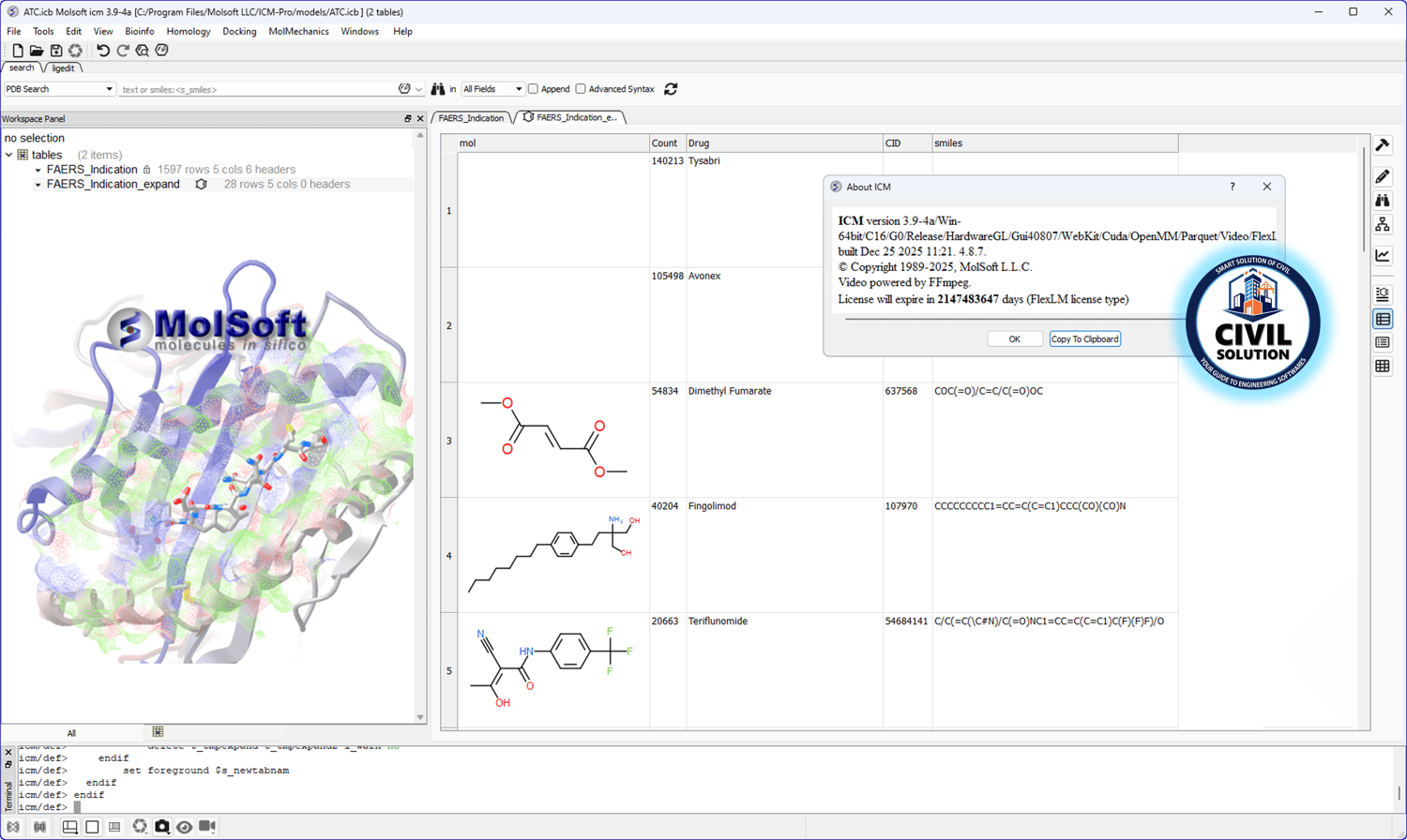
Task: Collapse the tables tree node
Action: tap(9, 156)
